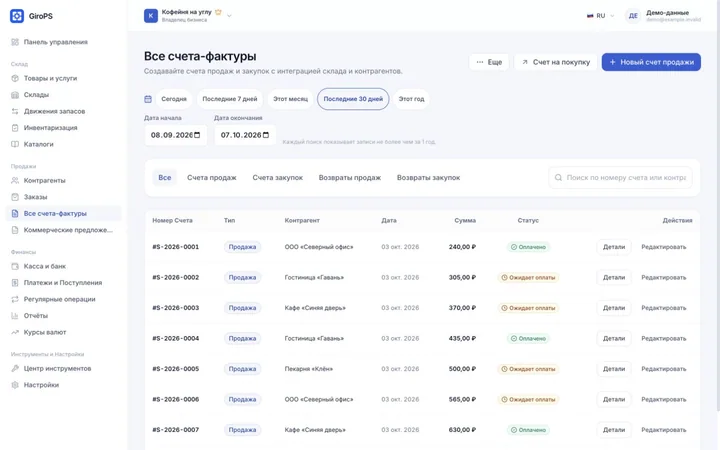
Task: Click invoice number #S-2026-0003
Action: [176, 308]
